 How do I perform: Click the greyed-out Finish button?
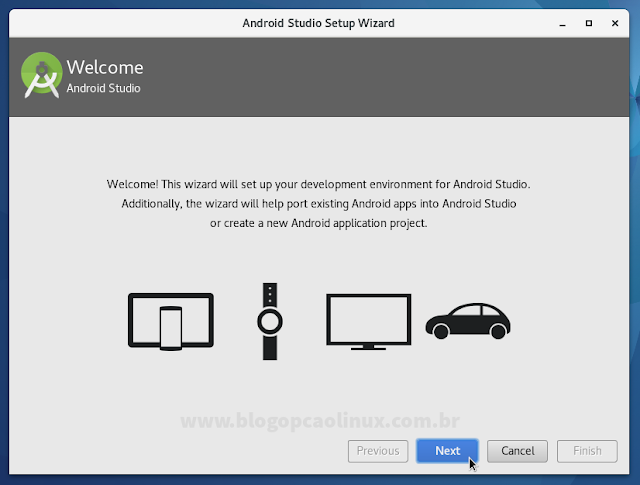tap(587, 451)
